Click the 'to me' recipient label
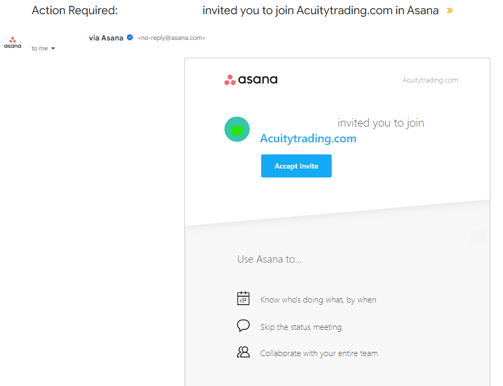503x386 pixels. [x=40, y=48]
